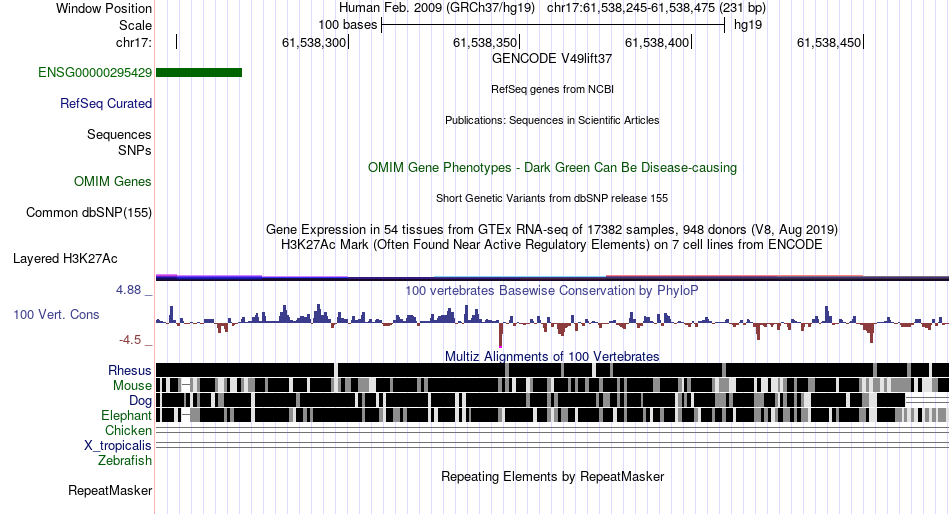Click Multiz Alignments of 100 Vertebrates title
Screen dimensions: 950x514
click(552, 356)
